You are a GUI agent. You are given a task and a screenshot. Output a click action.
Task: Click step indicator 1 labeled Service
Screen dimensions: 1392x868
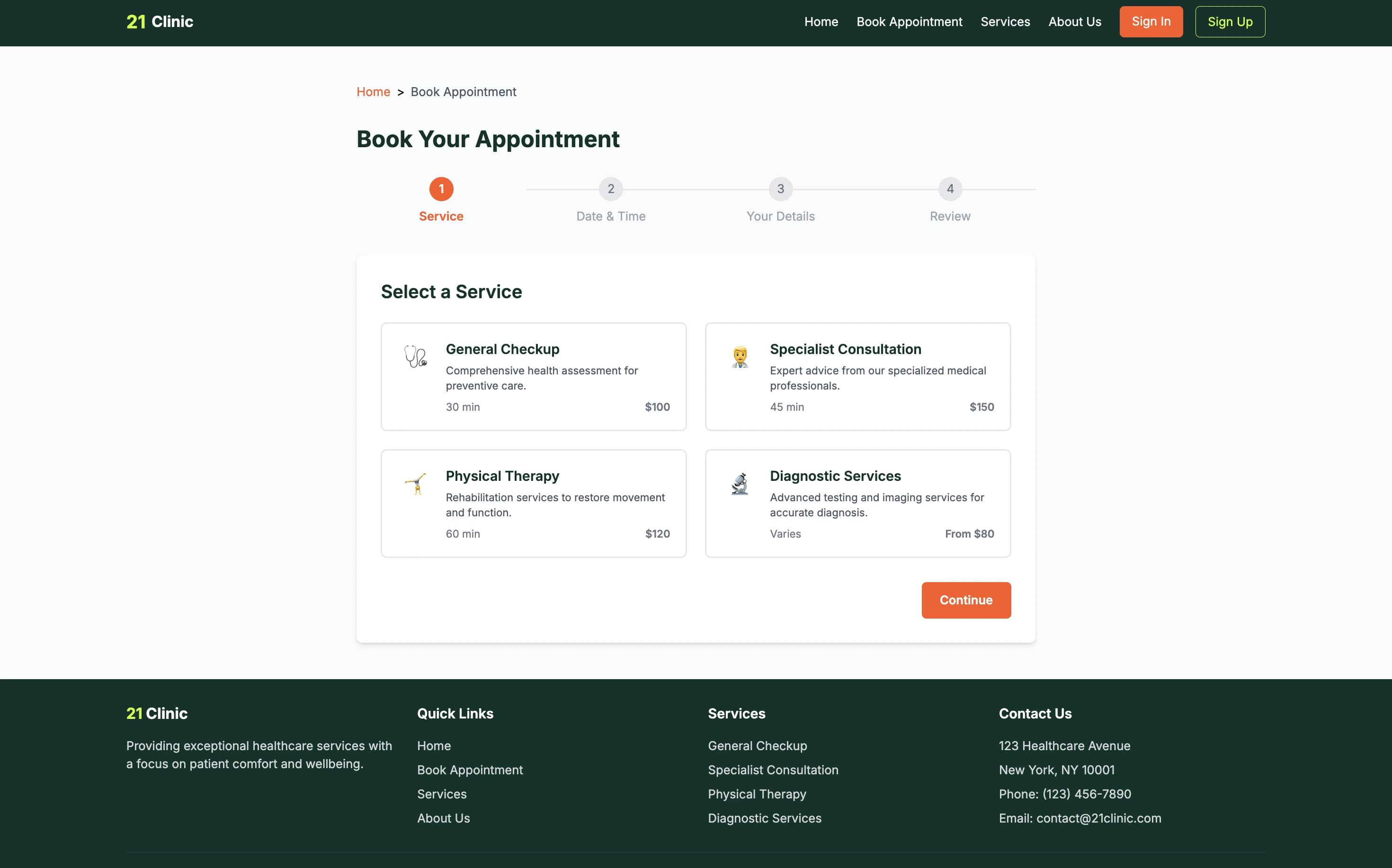coord(441,189)
